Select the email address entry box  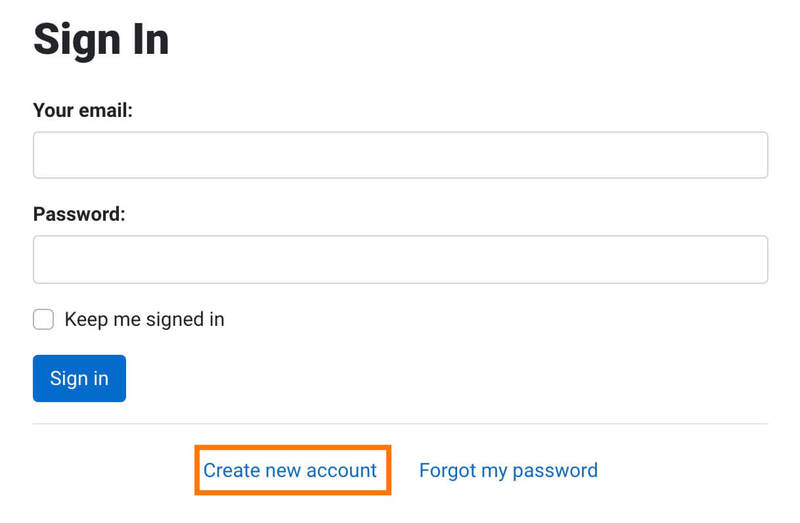tap(400, 155)
